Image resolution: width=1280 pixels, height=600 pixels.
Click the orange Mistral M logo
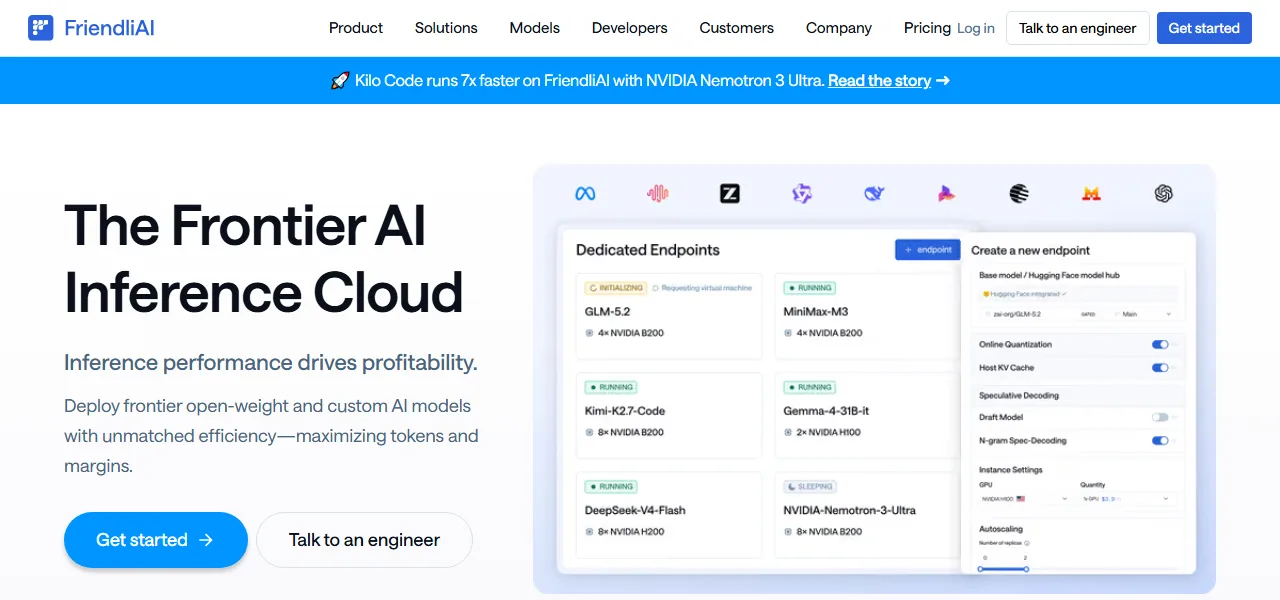click(x=1091, y=194)
